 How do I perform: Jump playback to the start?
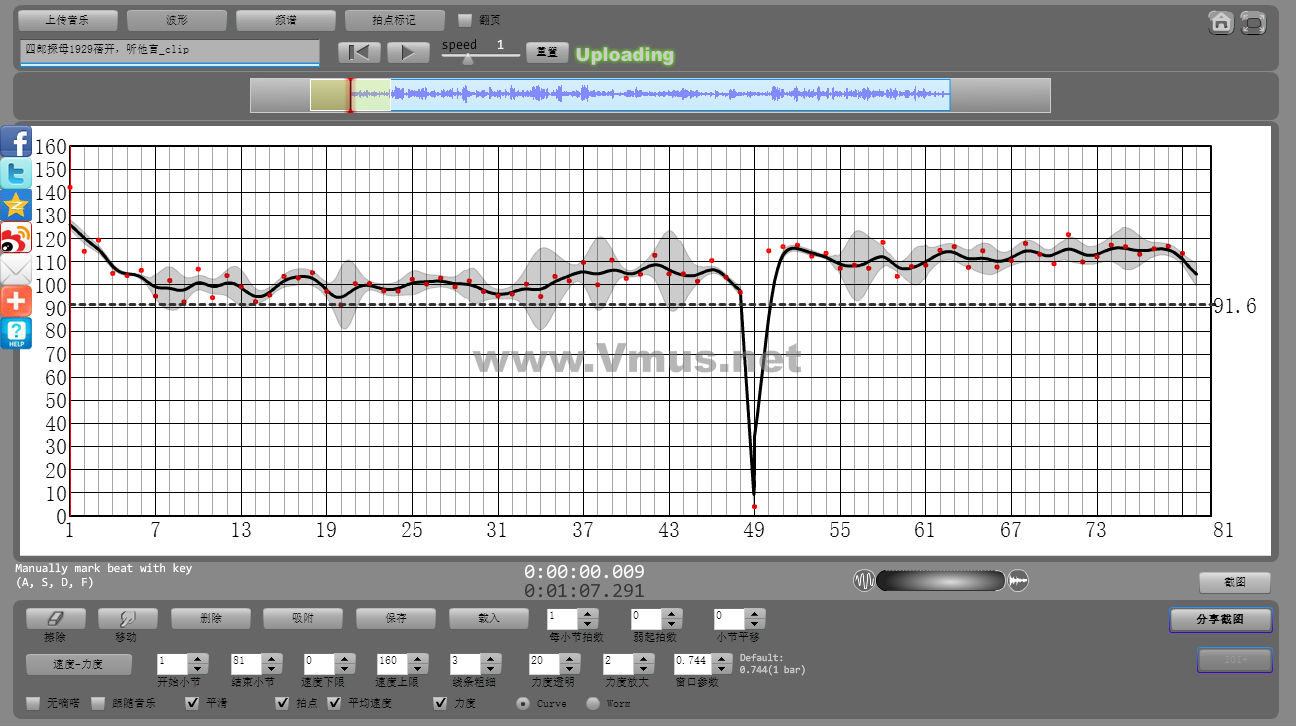(359, 52)
